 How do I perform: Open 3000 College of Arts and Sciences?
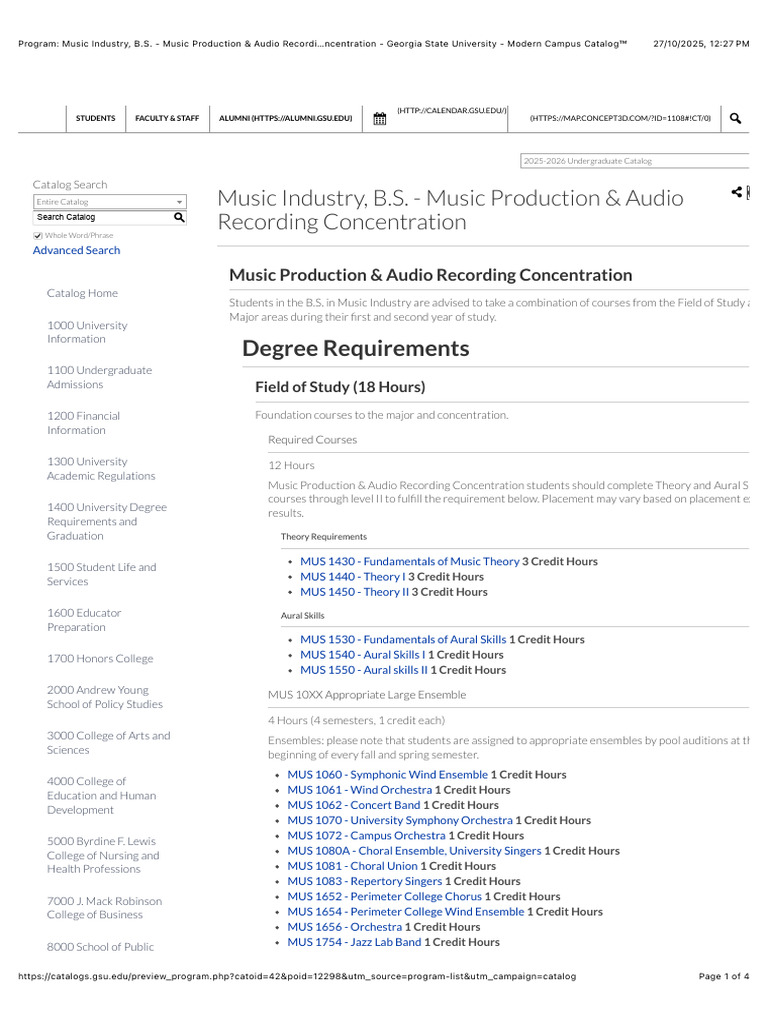pyautogui.click(x=108, y=743)
